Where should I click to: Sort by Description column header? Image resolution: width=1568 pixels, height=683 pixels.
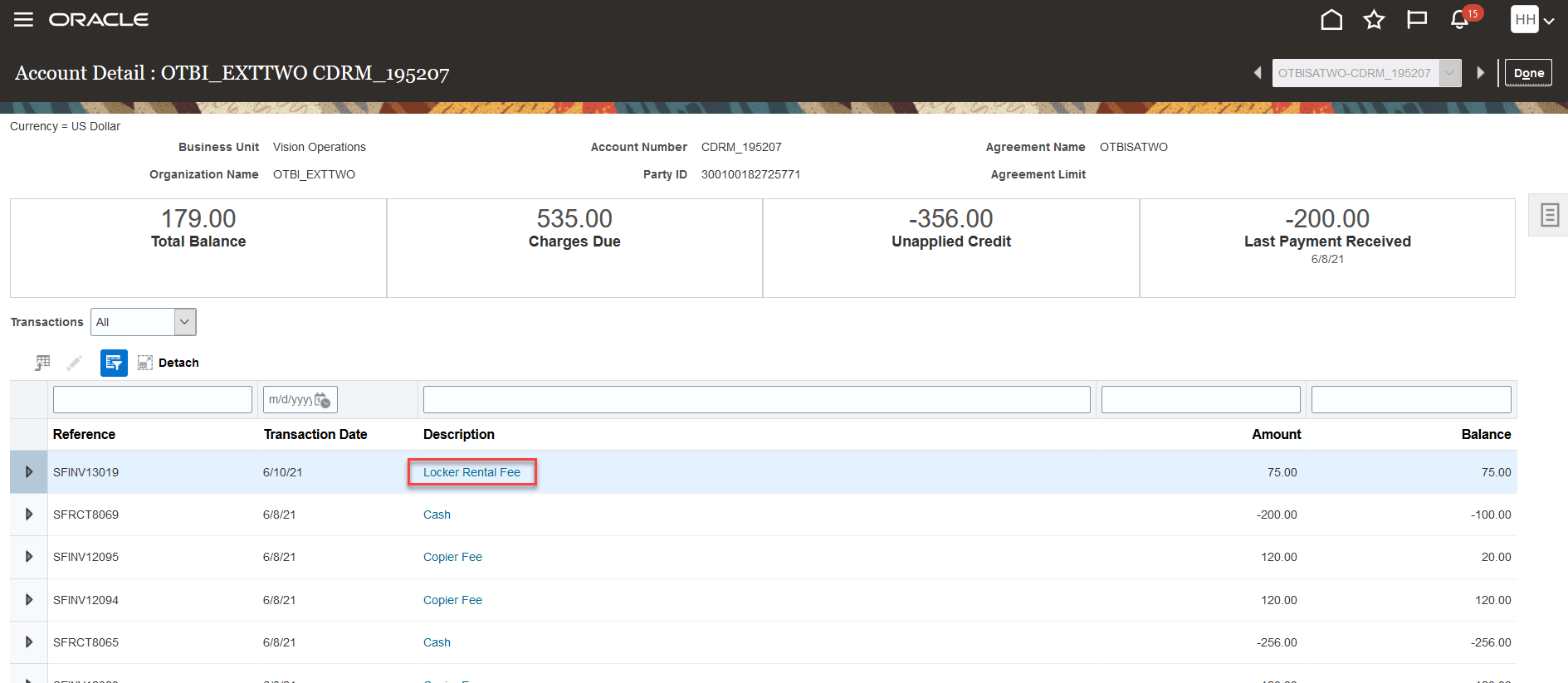tap(459, 434)
